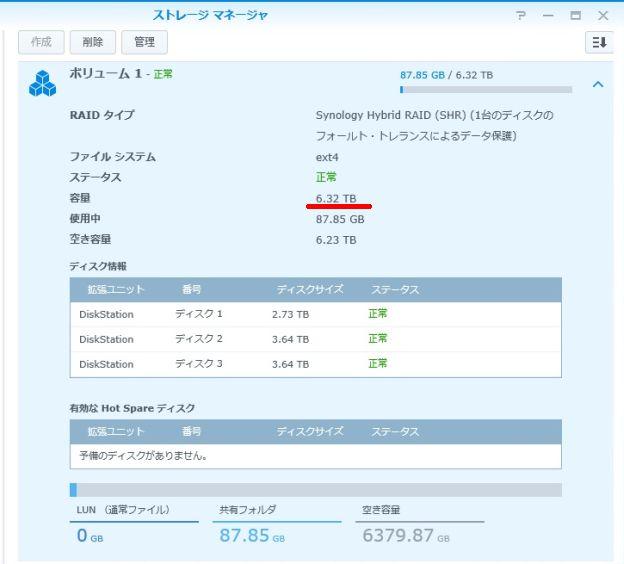Open the 管理 (manage) button
Screen dimensions: 624x564
[144, 42]
